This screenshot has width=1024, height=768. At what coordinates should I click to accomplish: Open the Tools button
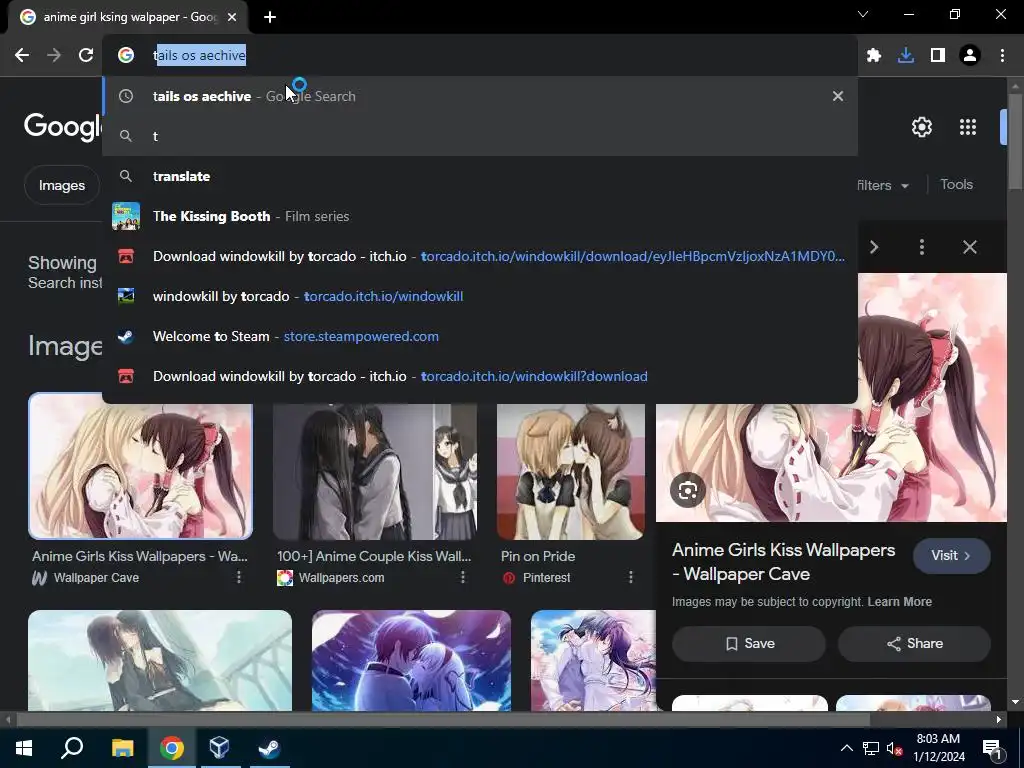click(x=956, y=185)
